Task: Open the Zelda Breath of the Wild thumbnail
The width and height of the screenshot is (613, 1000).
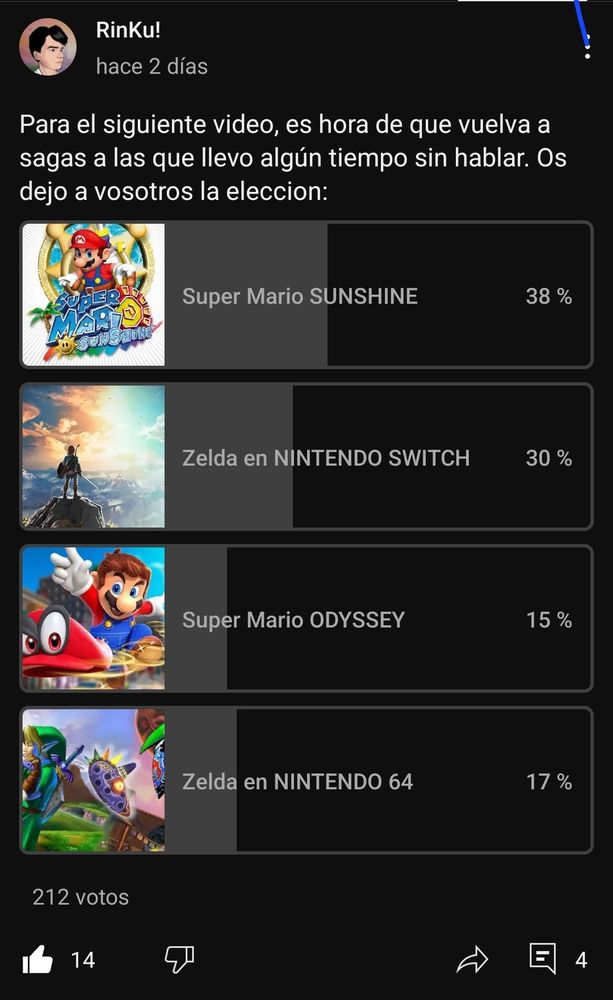Action: 93,457
